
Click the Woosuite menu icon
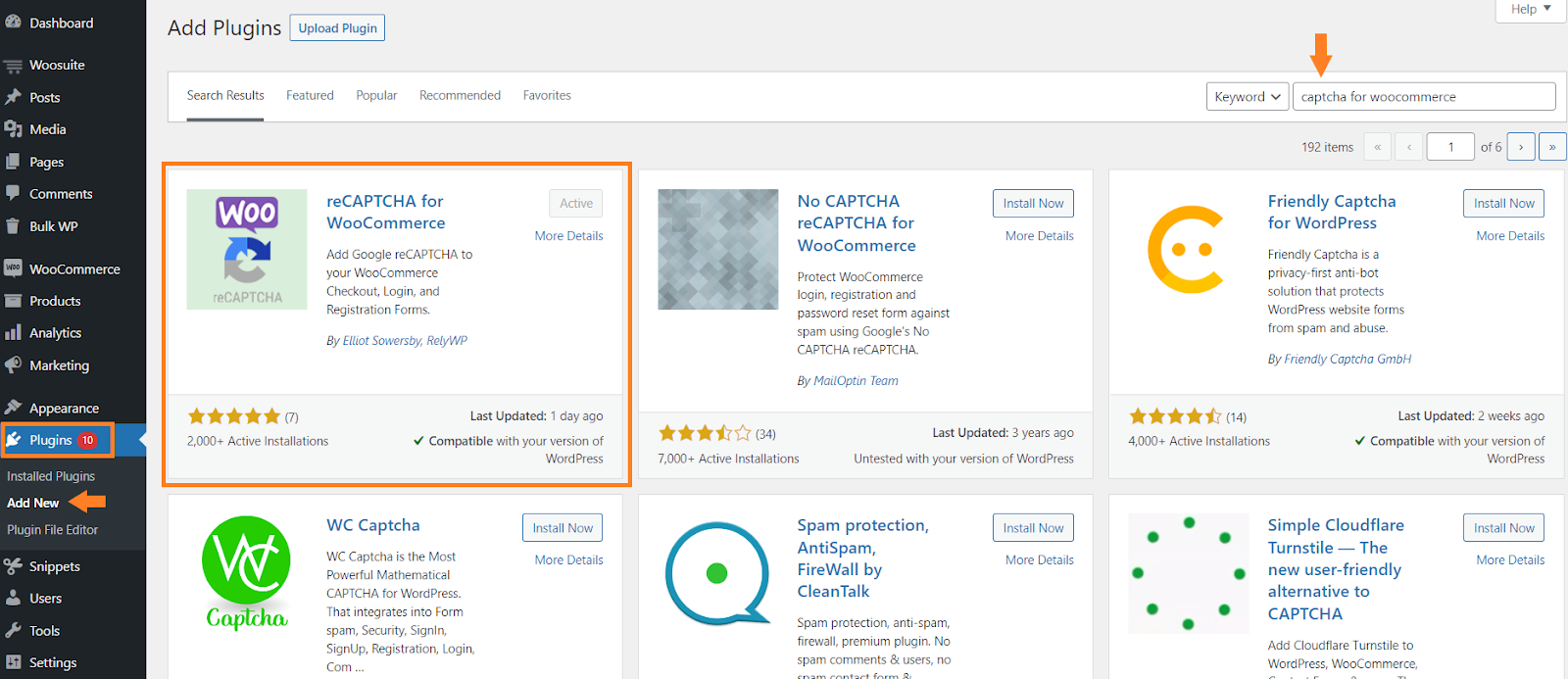point(13,66)
